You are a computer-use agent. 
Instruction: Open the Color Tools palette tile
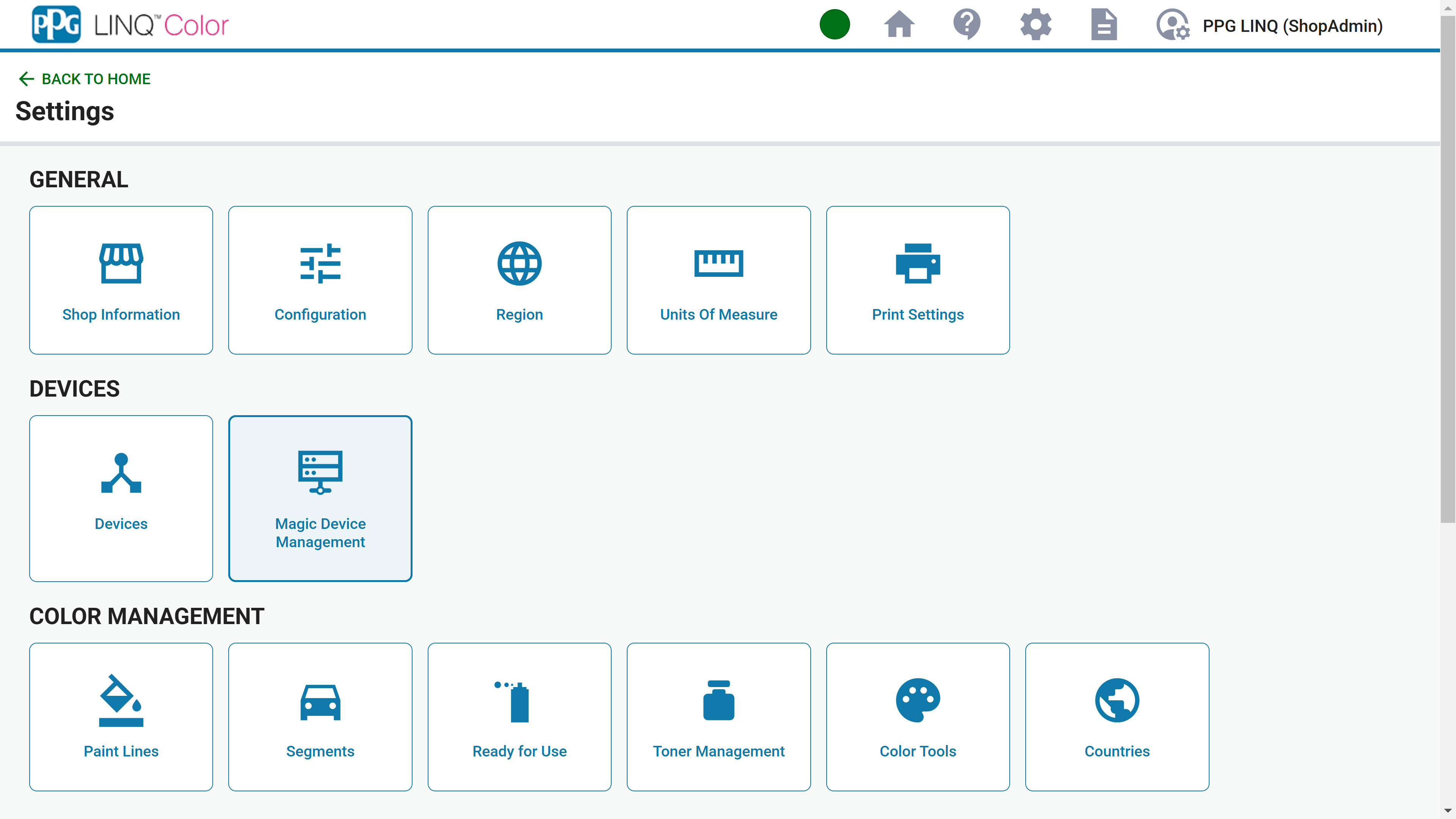coord(917,716)
